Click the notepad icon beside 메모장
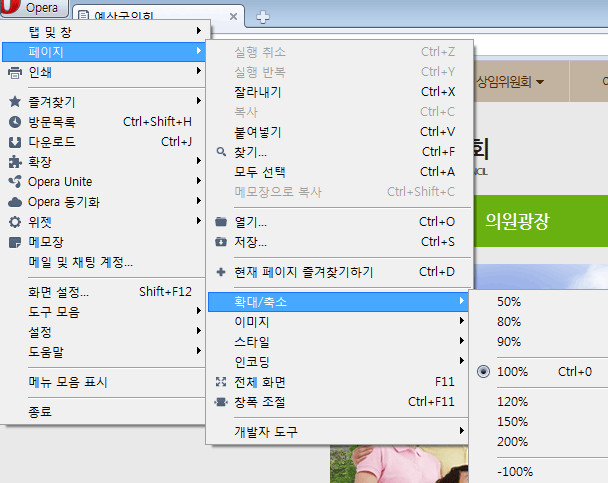The height and width of the screenshot is (483, 608). pos(14,242)
